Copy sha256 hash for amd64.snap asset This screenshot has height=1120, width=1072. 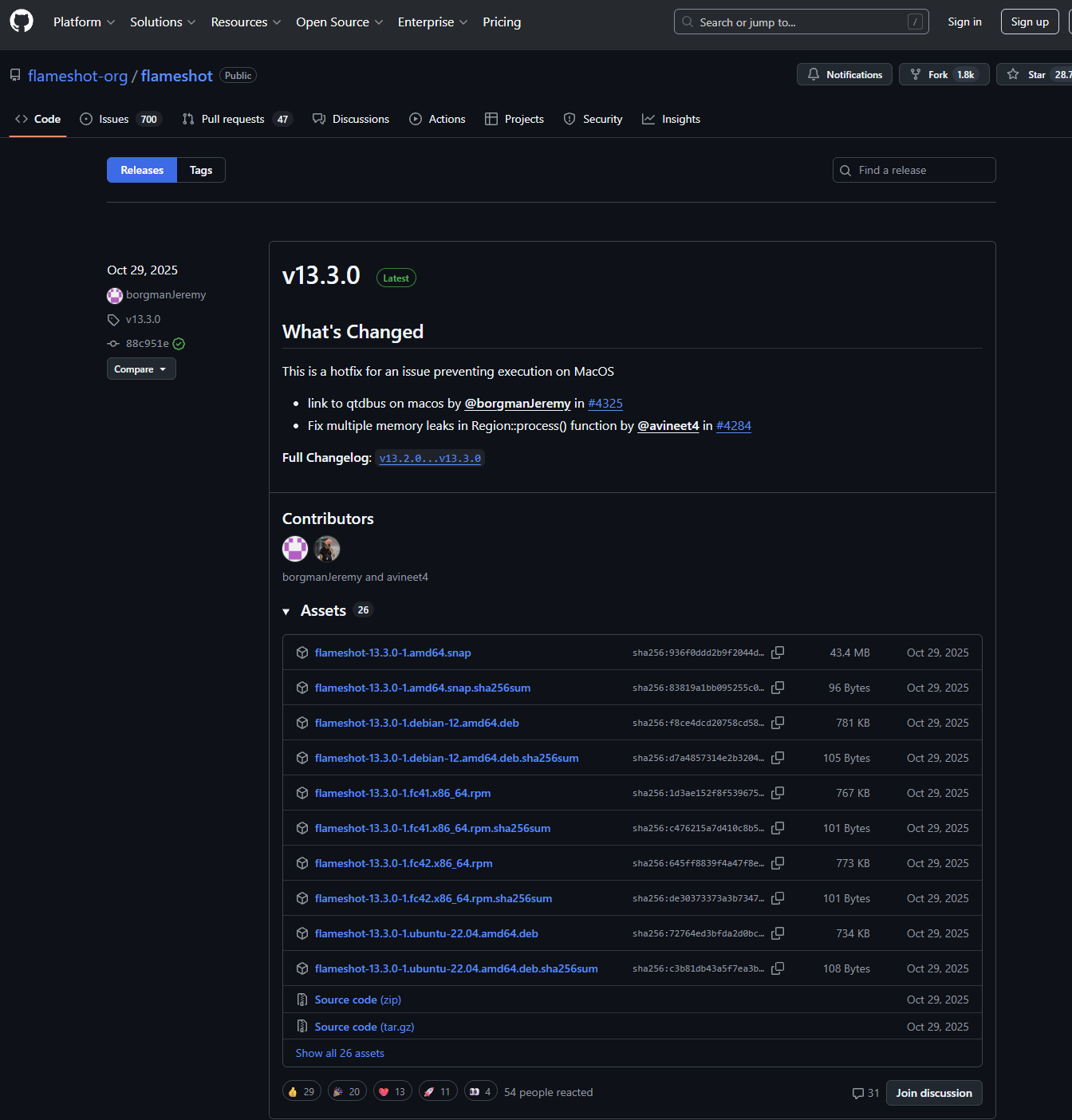tap(778, 653)
